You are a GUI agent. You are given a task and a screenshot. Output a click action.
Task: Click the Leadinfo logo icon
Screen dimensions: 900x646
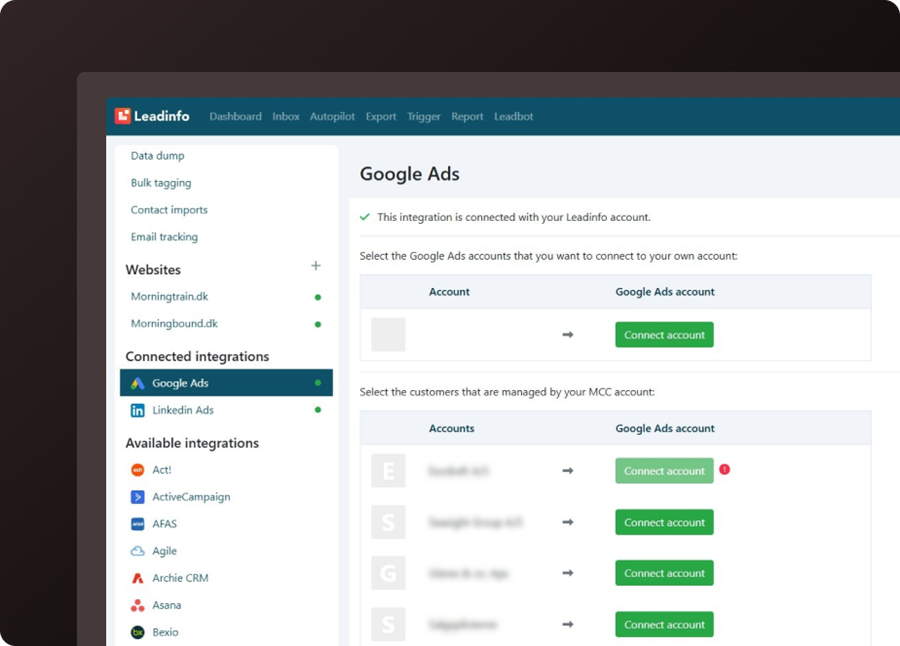coord(123,116)
